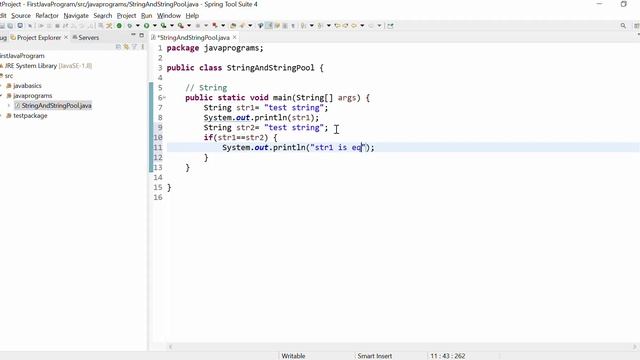Click the horizontal scrollbar left arrow
Viewport: 640px width, 360px height.
point(170,347)
